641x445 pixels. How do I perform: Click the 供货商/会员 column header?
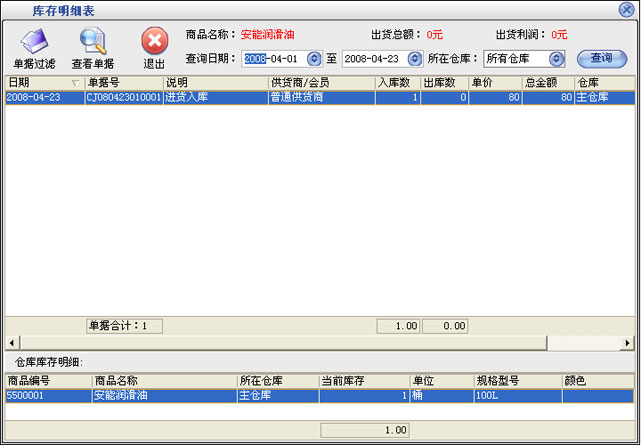tap(320, 82)
